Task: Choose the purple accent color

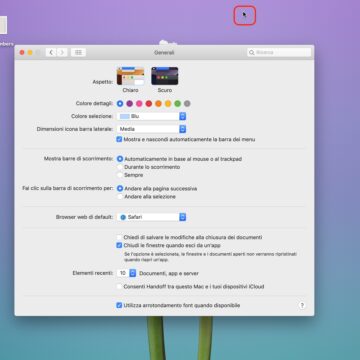Action: coord(130,104)
